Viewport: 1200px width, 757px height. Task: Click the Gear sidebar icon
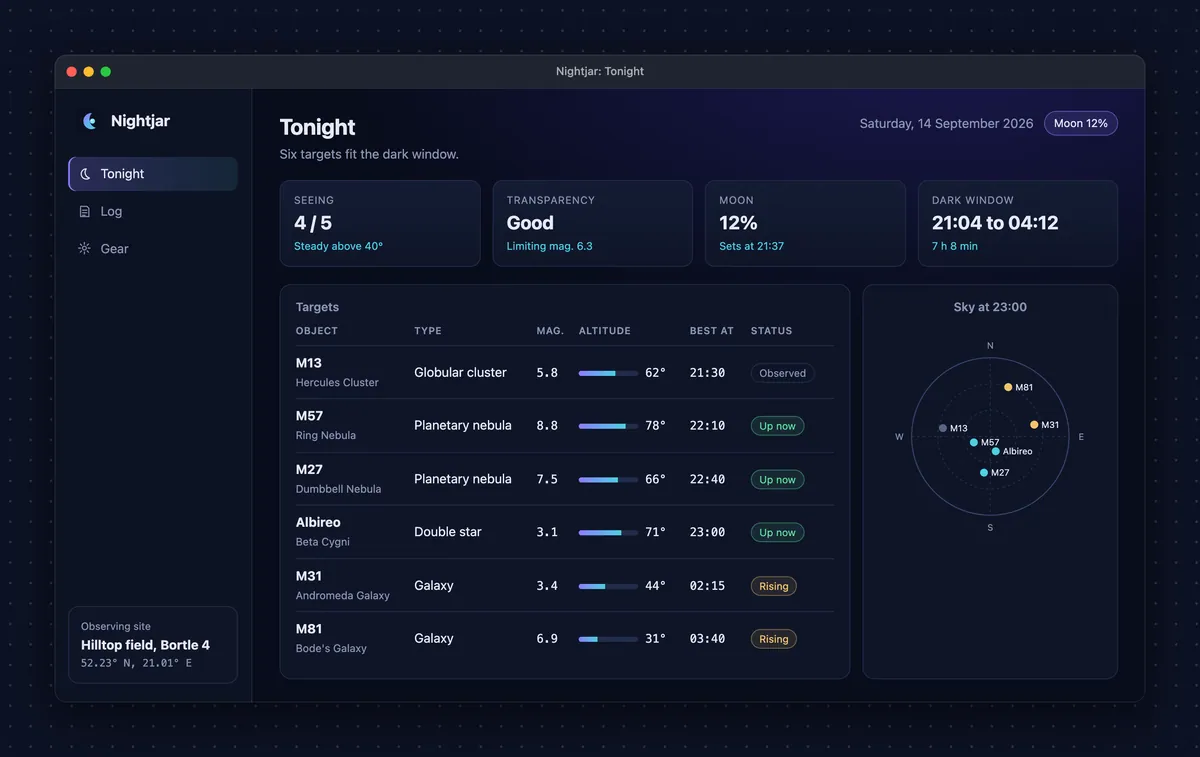click(85, 249)
